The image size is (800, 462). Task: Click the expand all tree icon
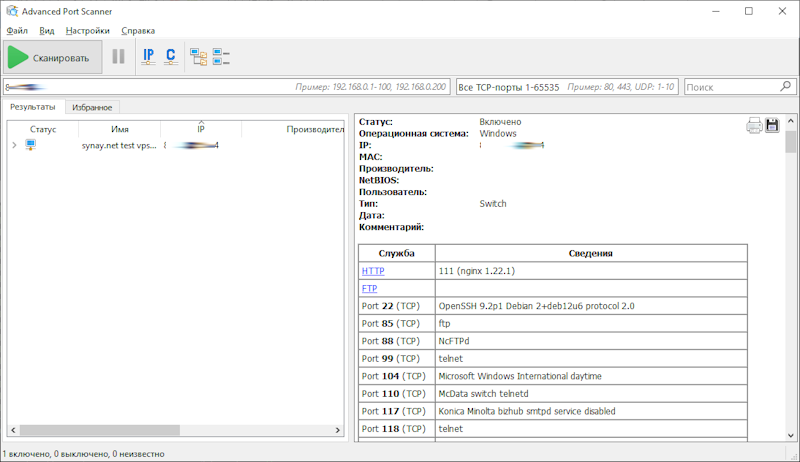(x=198, y=57)
